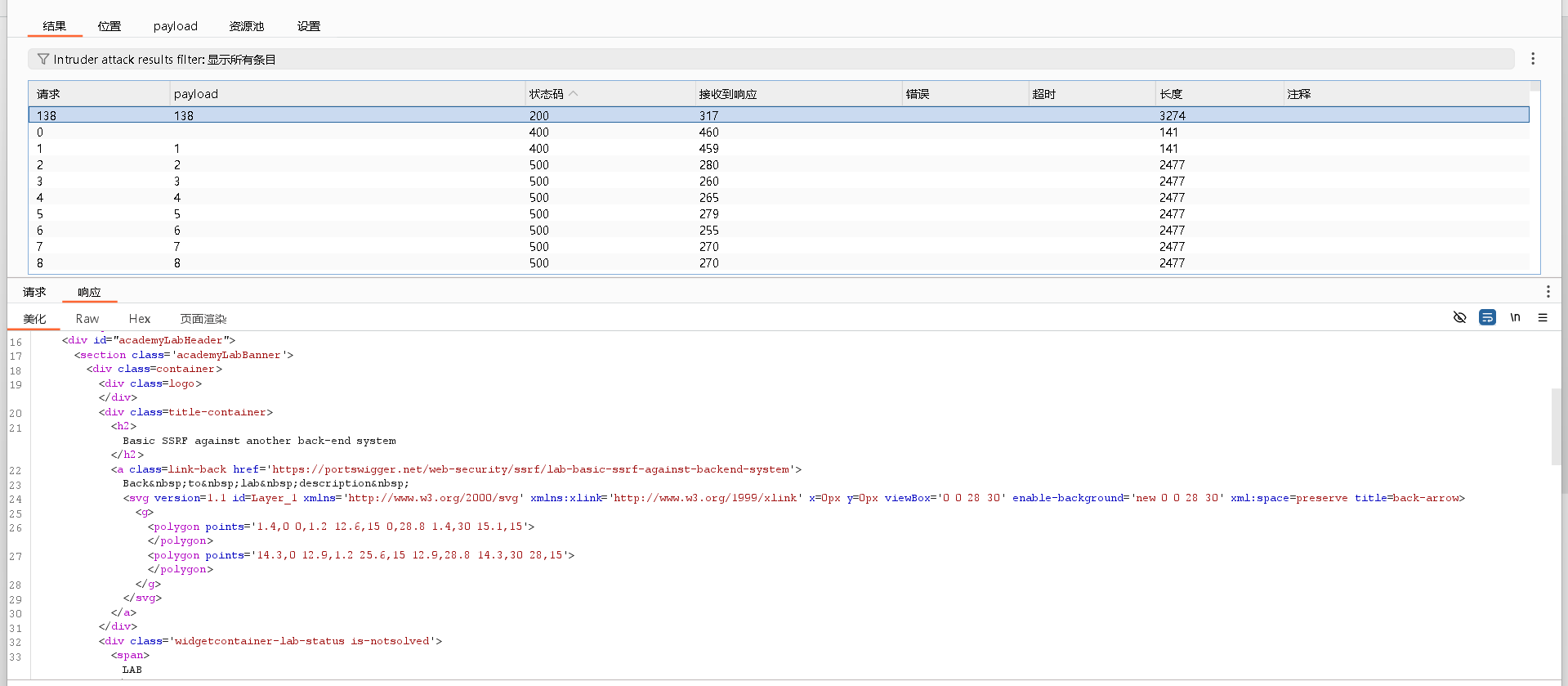Switch to the 位置 tab
This screenshot has height=686, width=1568.
coord(109,26)
